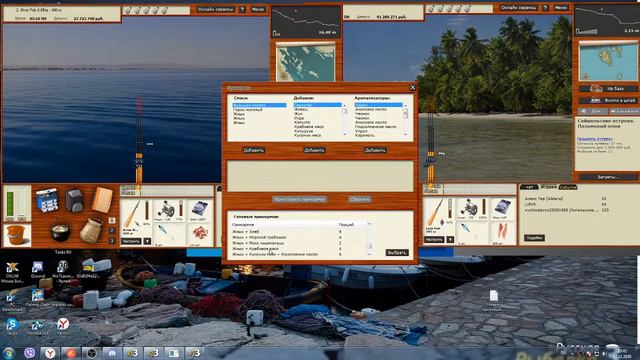640x360 pixels.
Task: Open Онлайн сервисы in the left game
Action: click(216, 9)
